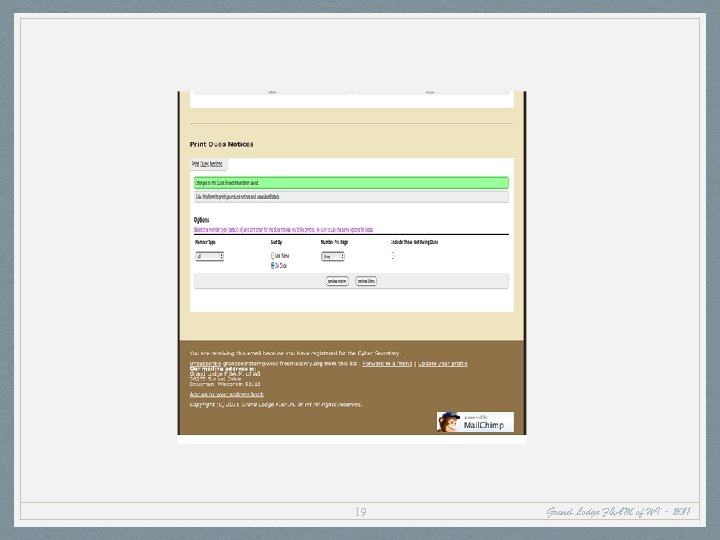Click the Update your profile link
Viewport: 720px width, 540px height.
pos(443,363)
